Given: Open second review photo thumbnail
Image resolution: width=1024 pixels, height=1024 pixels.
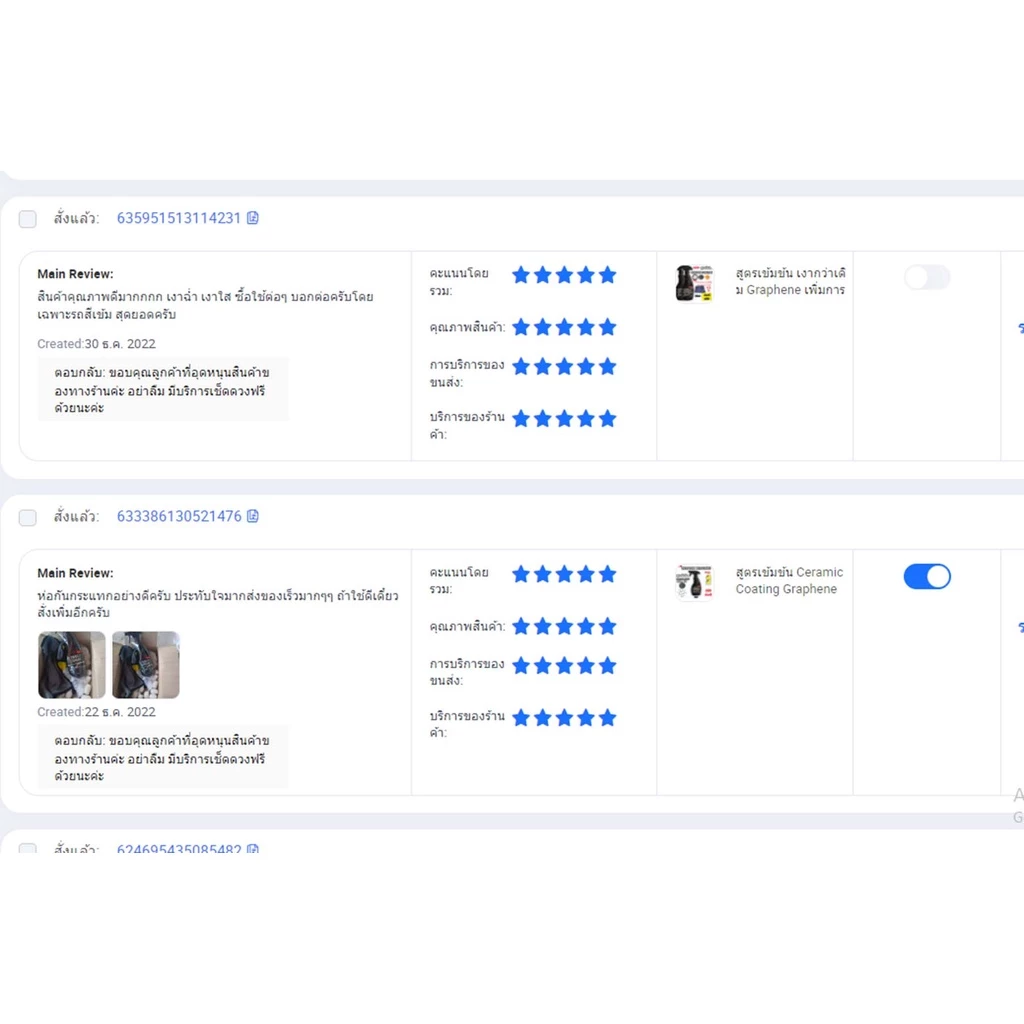Looking at the screenshot, I should [146, 665].
